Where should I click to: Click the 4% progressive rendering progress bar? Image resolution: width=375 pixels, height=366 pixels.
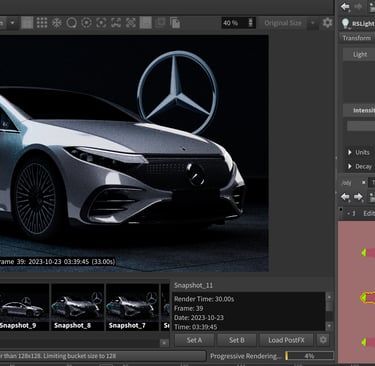click(x=309, y=356)
